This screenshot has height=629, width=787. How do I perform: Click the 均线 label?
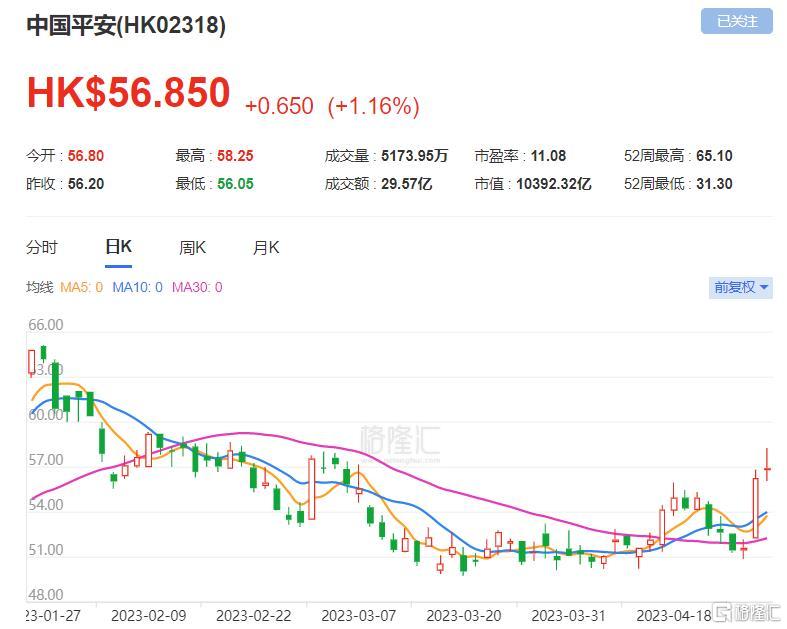[40, 287]
